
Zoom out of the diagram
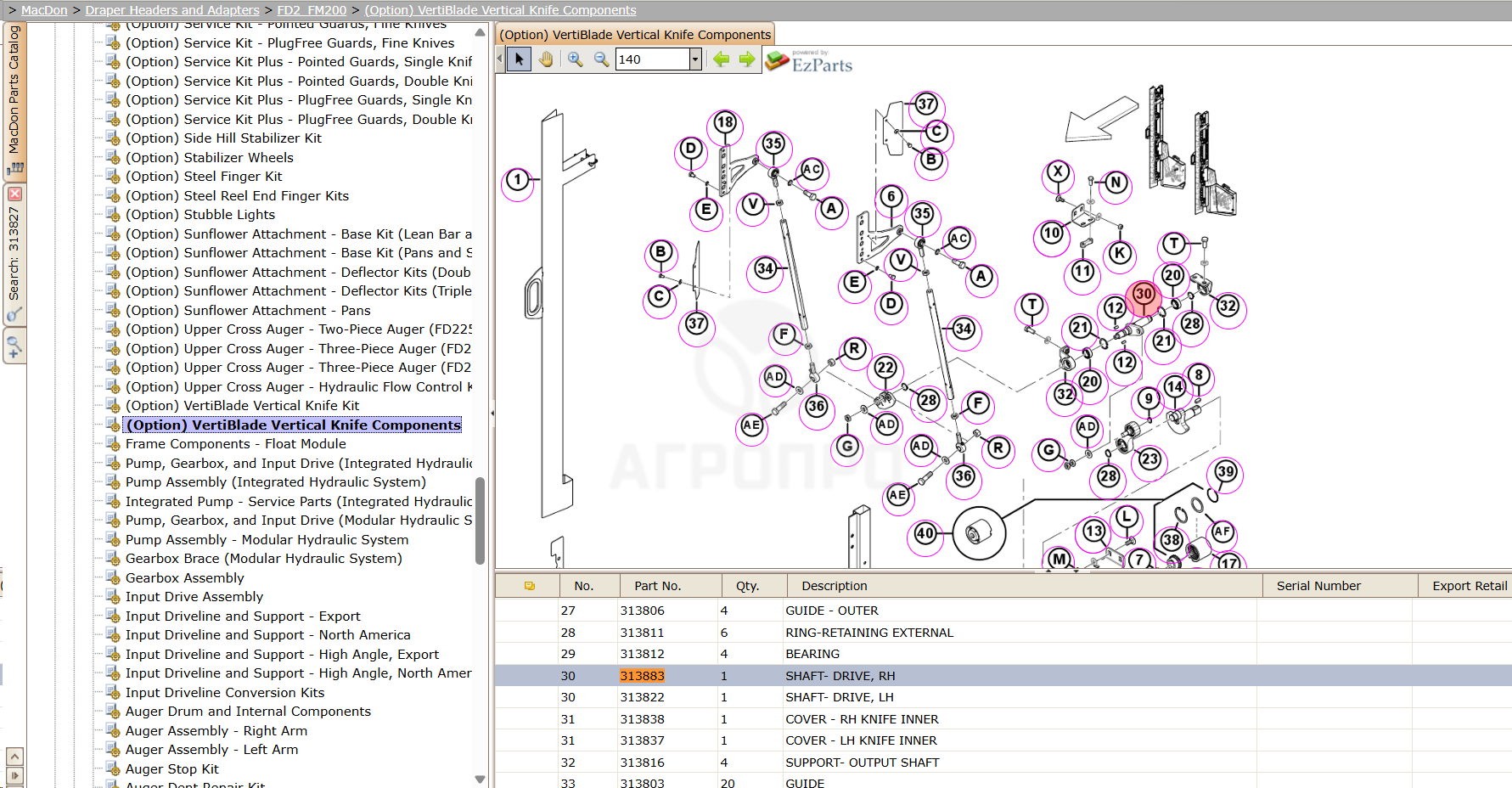tap(601, 59)
